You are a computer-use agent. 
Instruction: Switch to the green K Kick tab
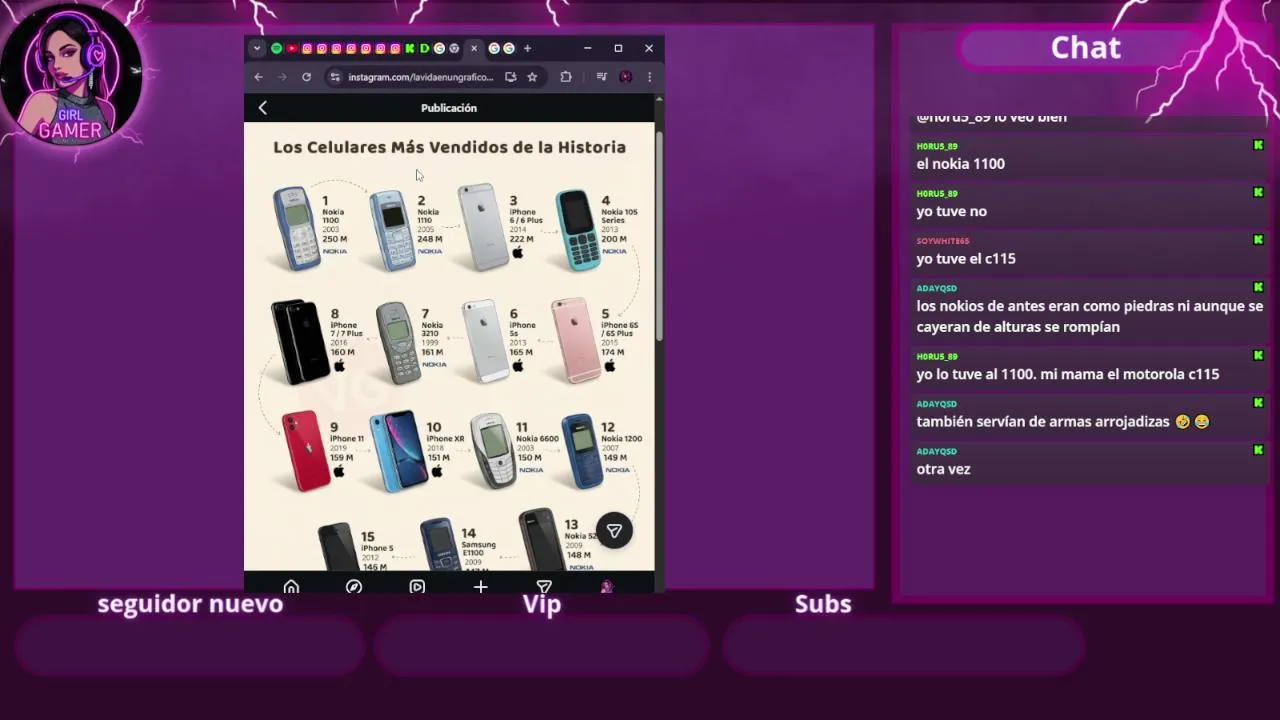410,48
